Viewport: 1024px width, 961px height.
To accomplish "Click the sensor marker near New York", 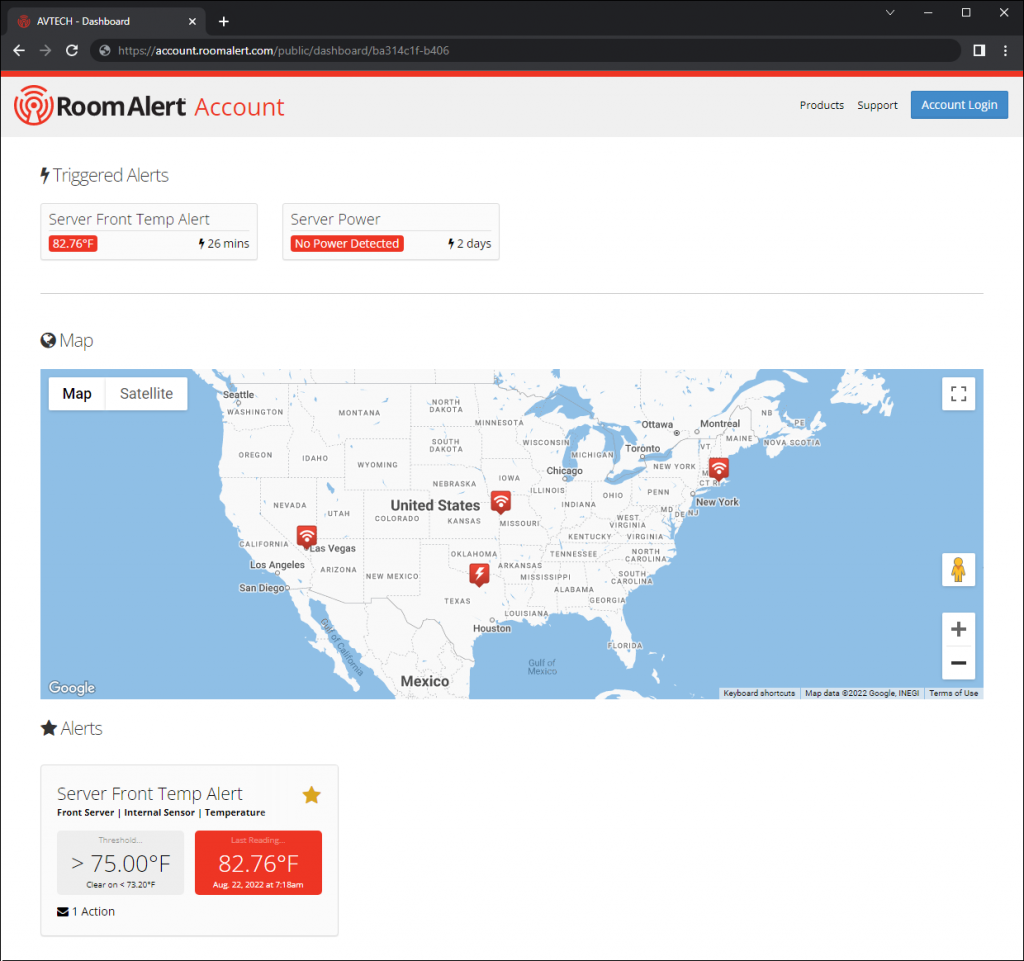I will (718, 468).
